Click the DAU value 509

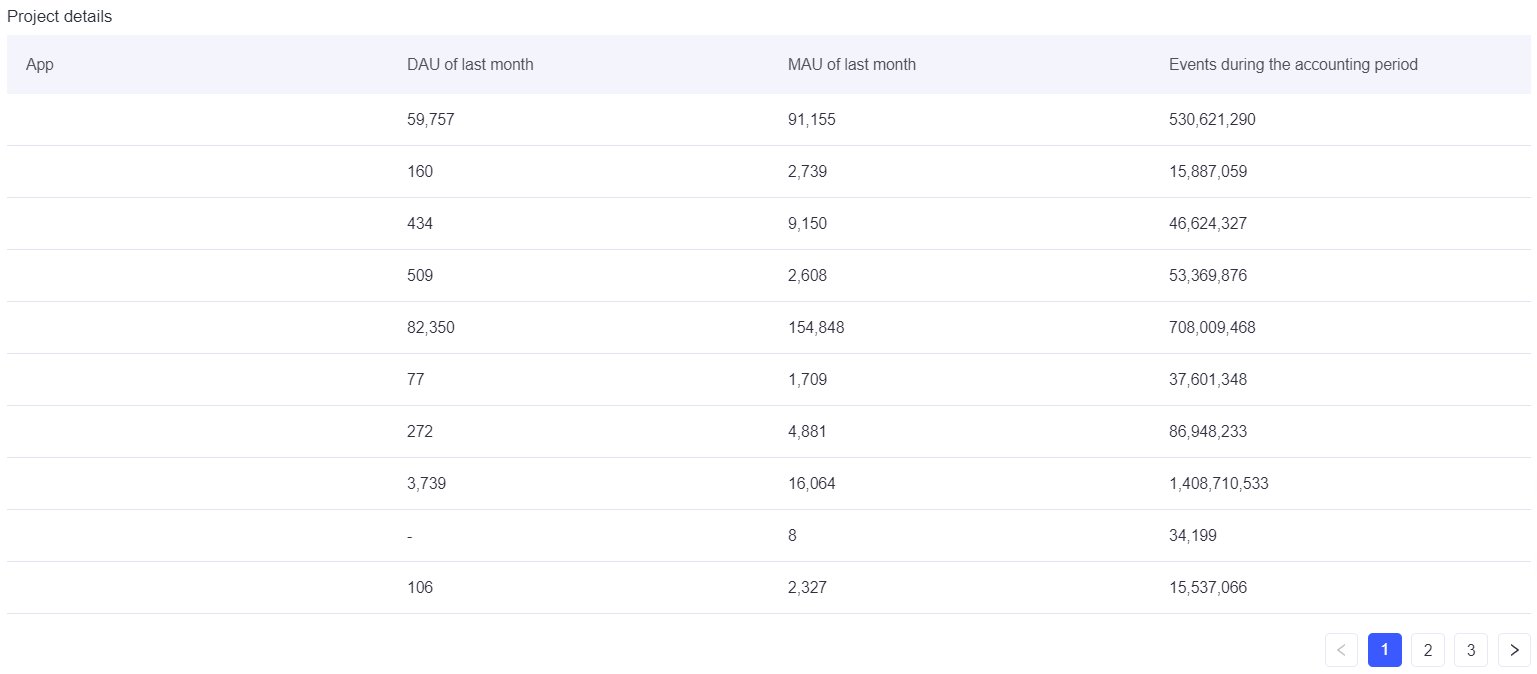[x=420, y=276]
